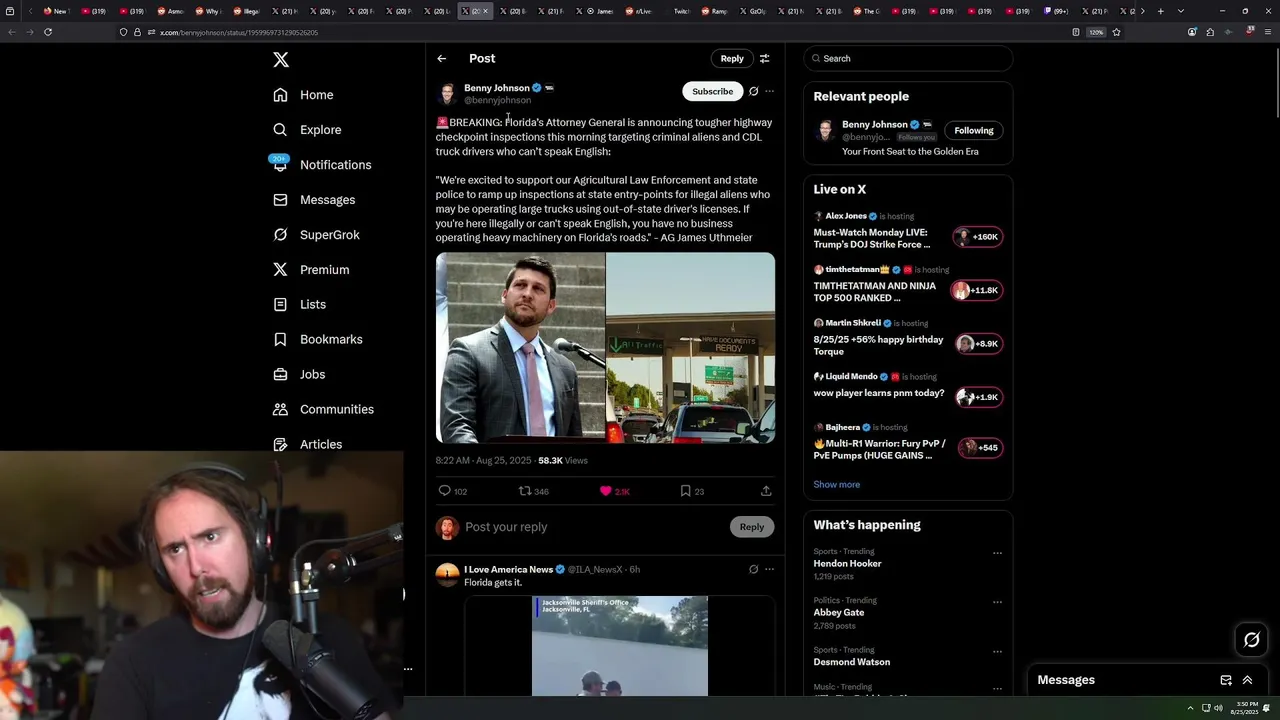Open more options for Abbey Gate trend
The image size is (1280, 720).
(997, 602)
